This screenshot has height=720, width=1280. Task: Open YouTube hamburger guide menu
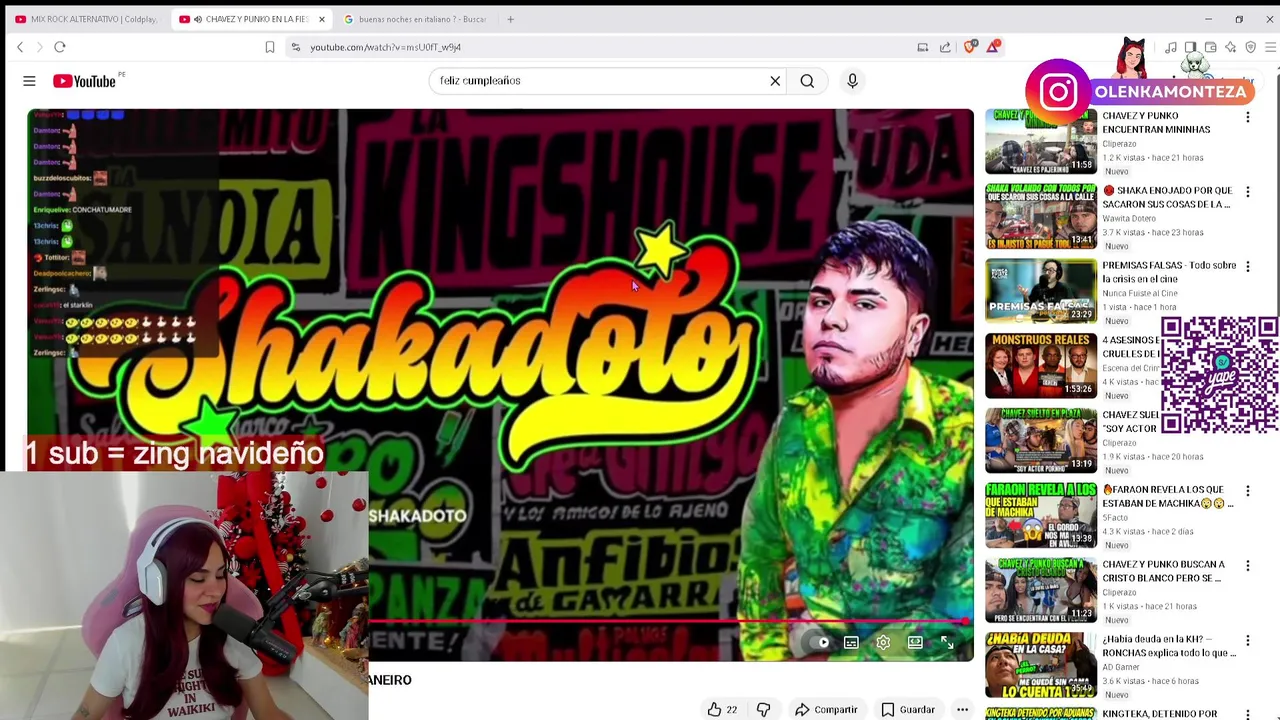pos(29,81)
